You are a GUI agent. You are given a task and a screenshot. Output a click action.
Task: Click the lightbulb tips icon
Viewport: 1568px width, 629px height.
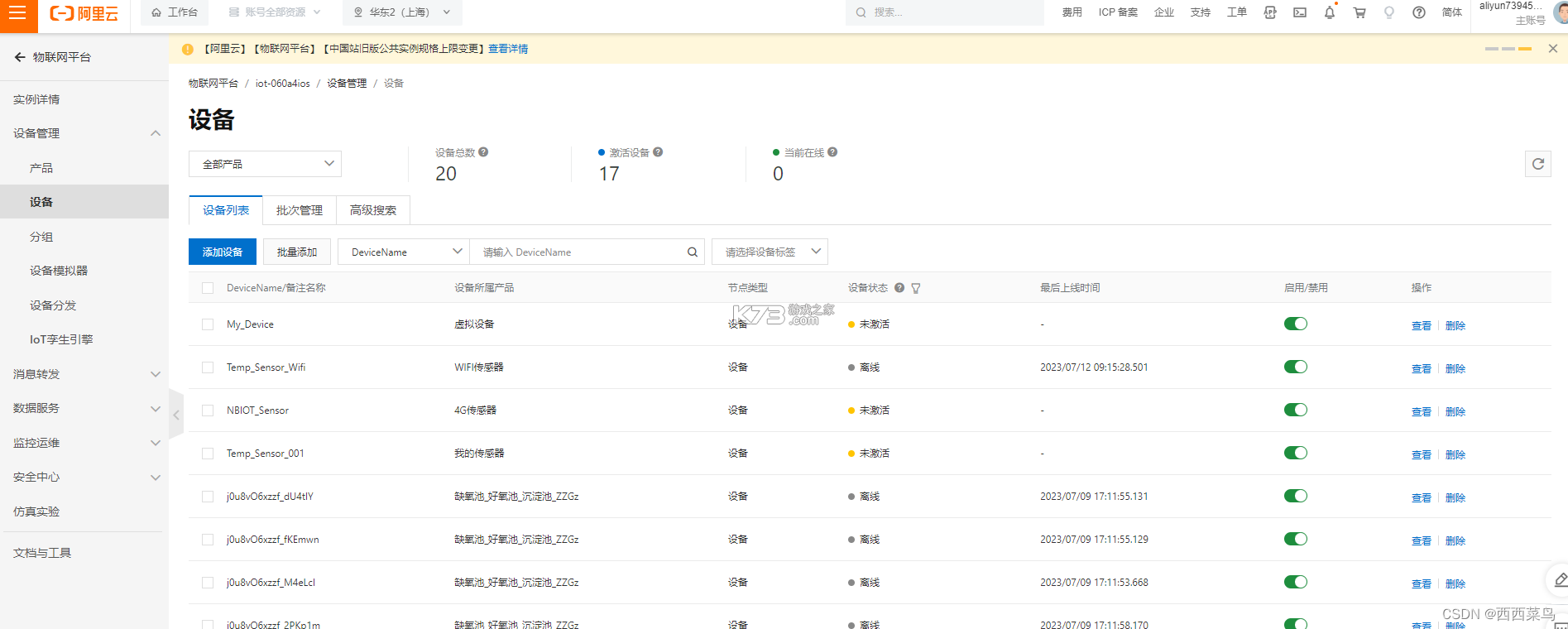coord(1389,12)
